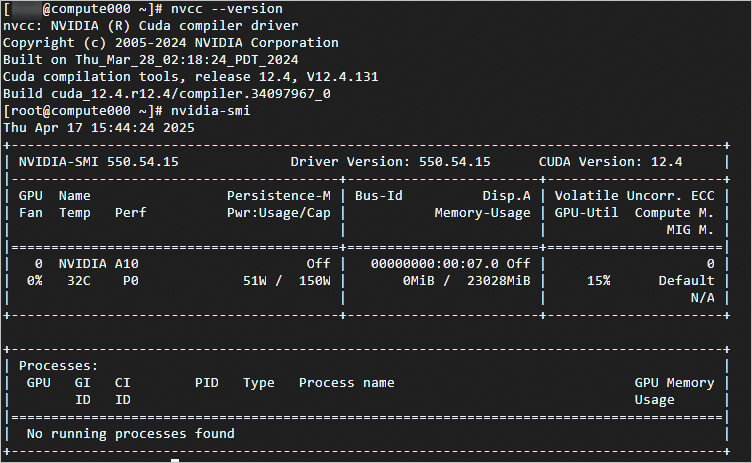Click the 'Bus-Id' column header
This screenshot has height=463, width=752.
378,196
